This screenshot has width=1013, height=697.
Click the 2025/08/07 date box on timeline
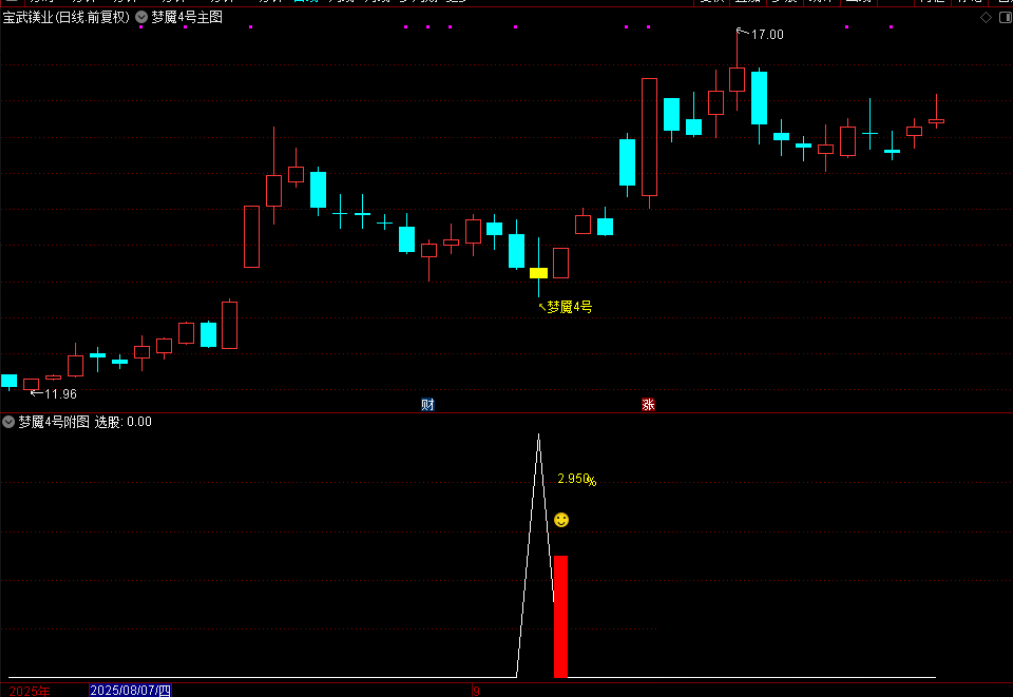[x=130, y=691]
